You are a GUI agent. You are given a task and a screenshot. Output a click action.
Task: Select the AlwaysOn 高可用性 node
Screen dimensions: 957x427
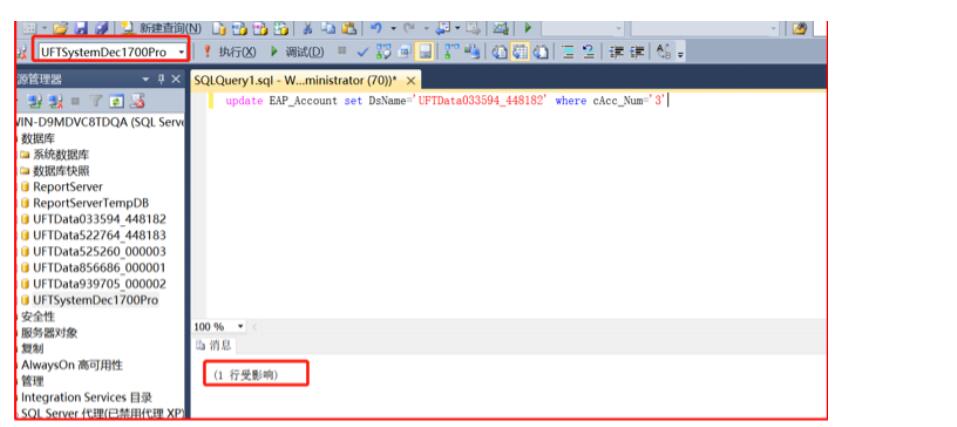pos(72,365)
